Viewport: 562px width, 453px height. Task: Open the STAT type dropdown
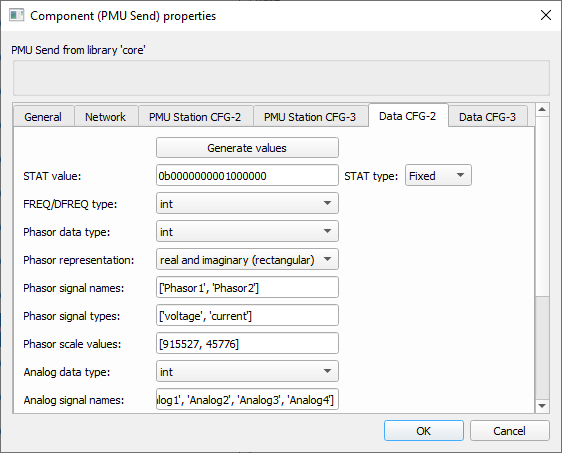click(x=438, y=175)
